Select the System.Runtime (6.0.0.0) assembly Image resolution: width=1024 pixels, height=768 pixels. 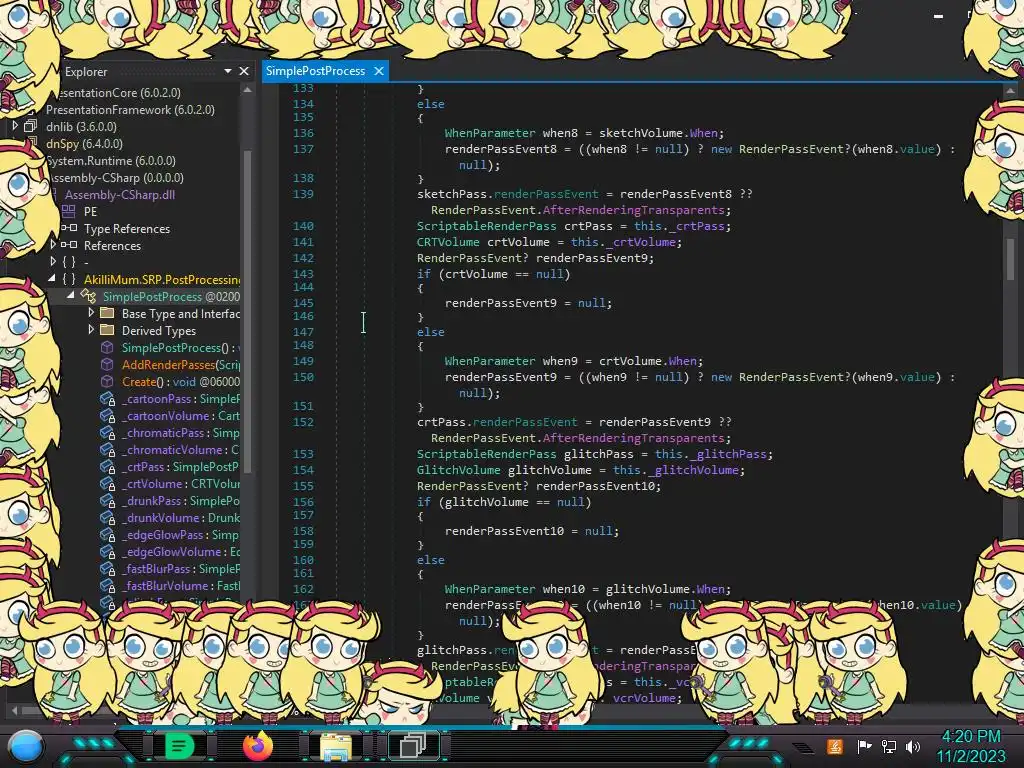(111, 161)
